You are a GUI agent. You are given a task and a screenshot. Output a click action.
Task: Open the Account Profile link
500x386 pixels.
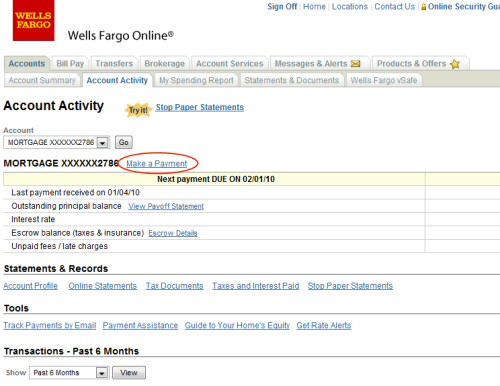[x=30, y=286]
